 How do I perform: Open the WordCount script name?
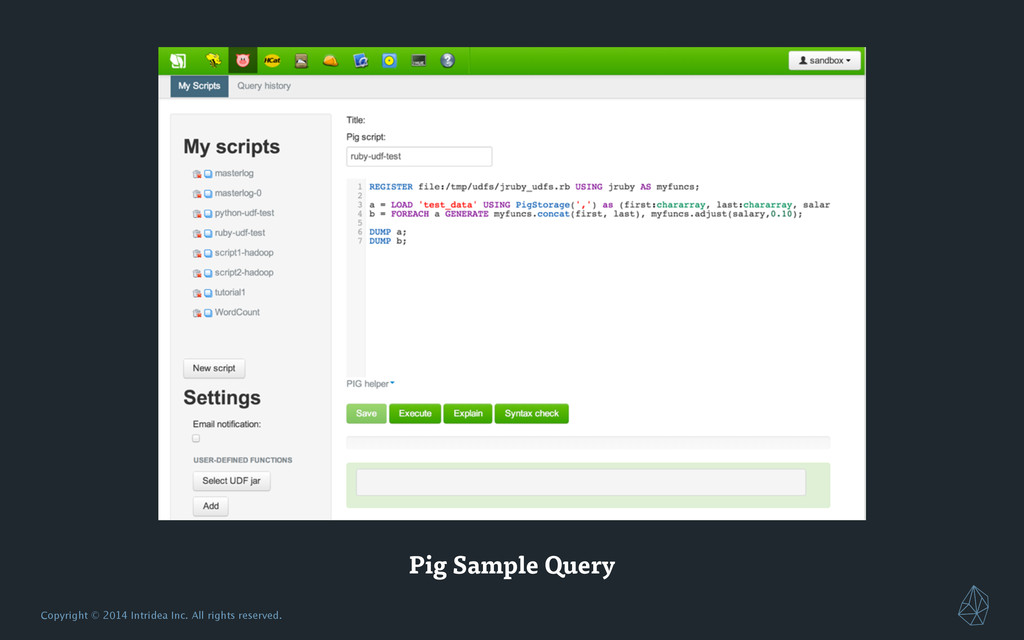pyautogui.click(x=237, y=312)
